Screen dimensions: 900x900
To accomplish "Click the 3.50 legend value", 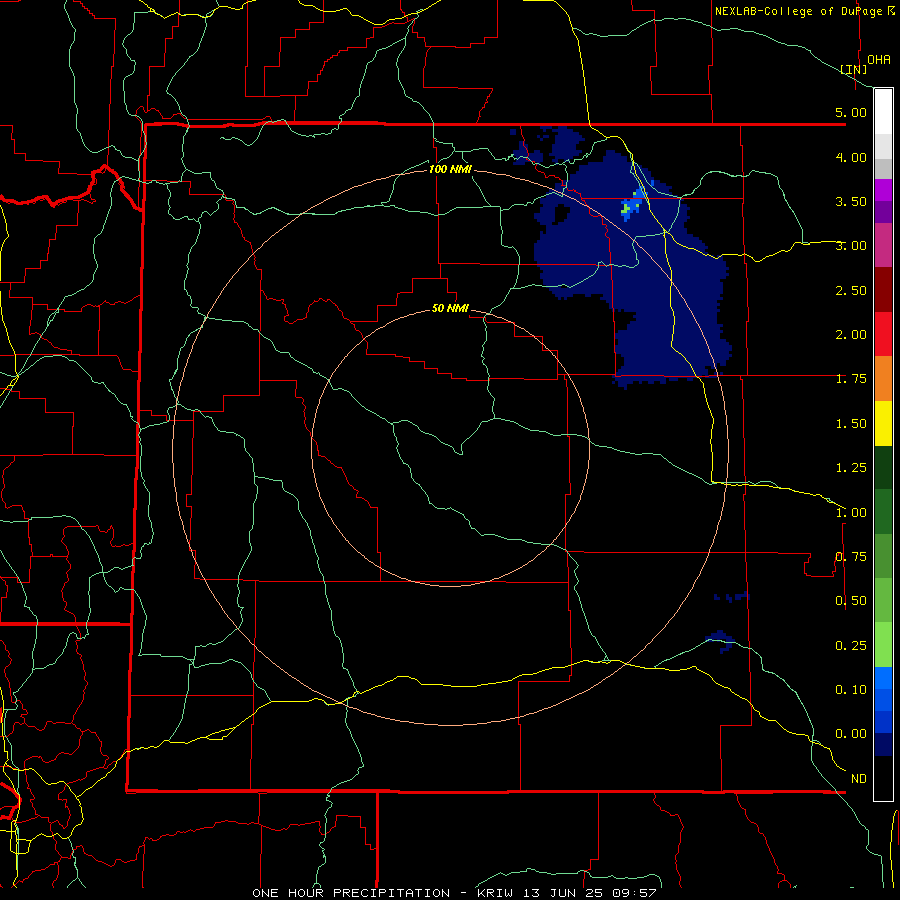I will 851,201.
